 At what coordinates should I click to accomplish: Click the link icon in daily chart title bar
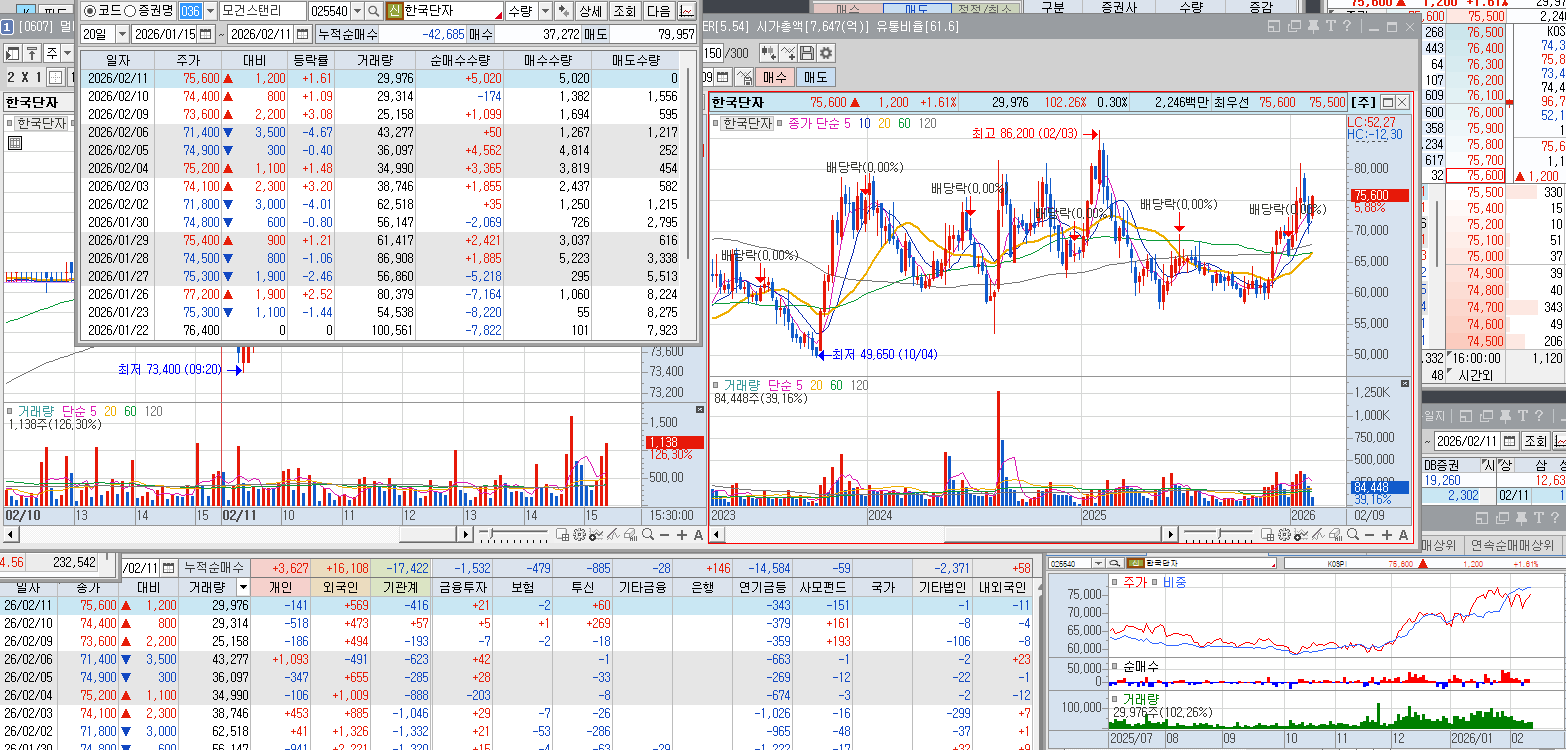1296,26
